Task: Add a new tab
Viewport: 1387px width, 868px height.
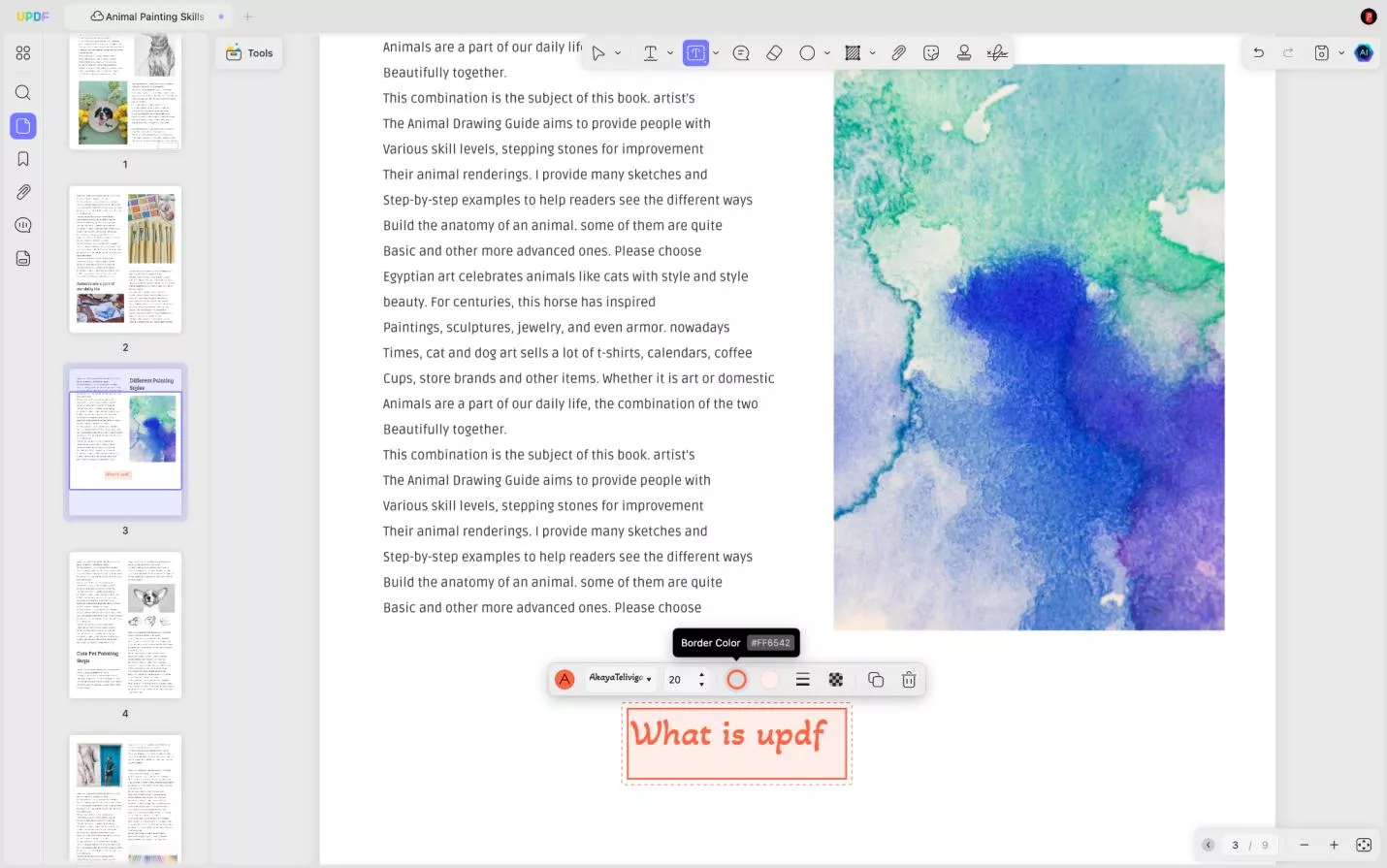Action: pyautogui.click(x=247, y=16)
